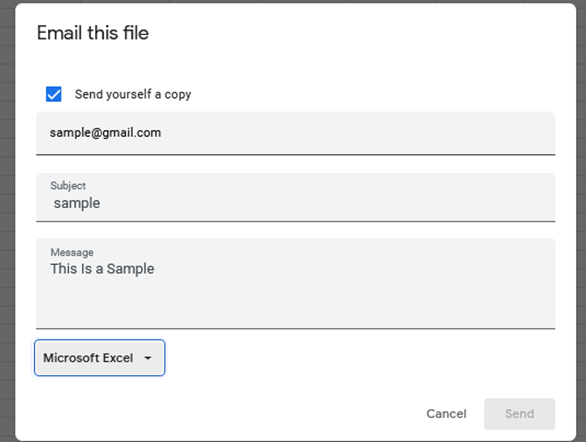The width and height of the screenshot is (586, 442).
Task: Click the Message field label
Action: click(72, 252)
